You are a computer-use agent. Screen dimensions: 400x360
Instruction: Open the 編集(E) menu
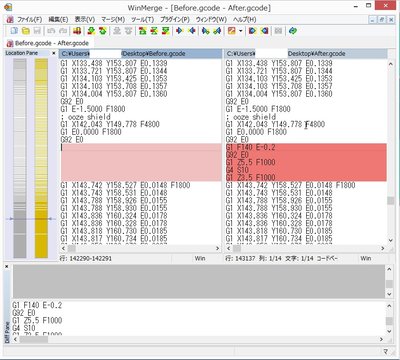(x=58, y=19)
